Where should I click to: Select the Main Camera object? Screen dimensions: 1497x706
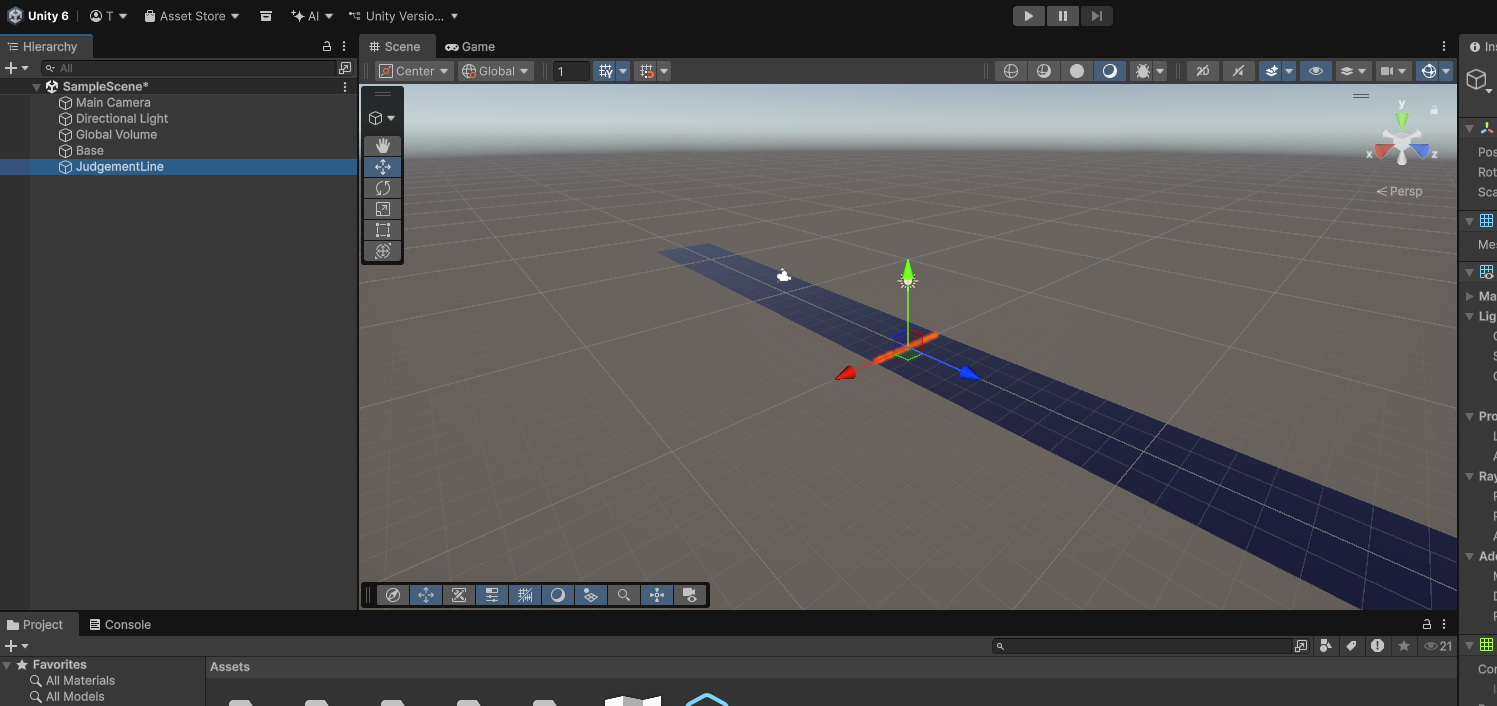(x=113, y=103)
